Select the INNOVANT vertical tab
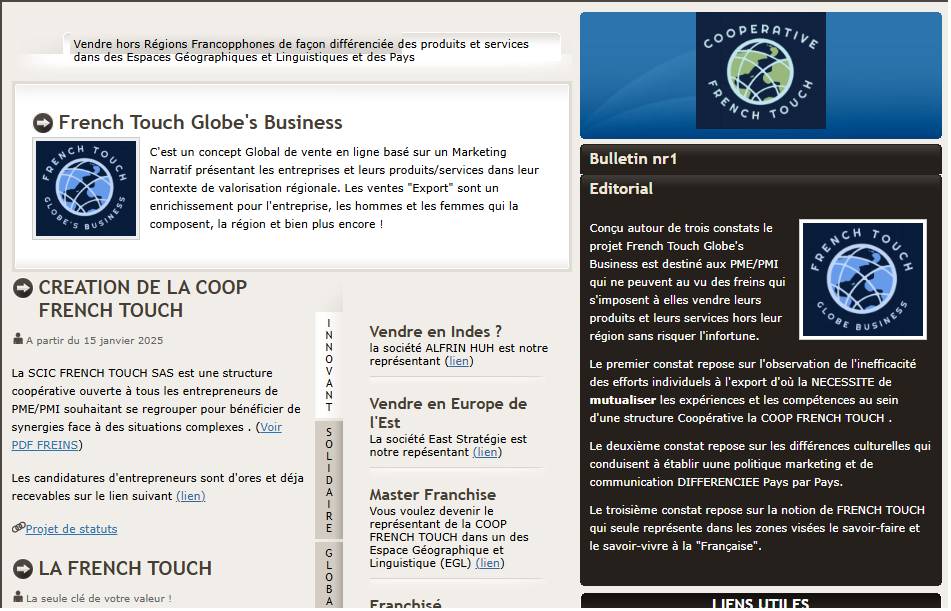The image size is (951, 611). pyautogui.click(x=329, y=365)
